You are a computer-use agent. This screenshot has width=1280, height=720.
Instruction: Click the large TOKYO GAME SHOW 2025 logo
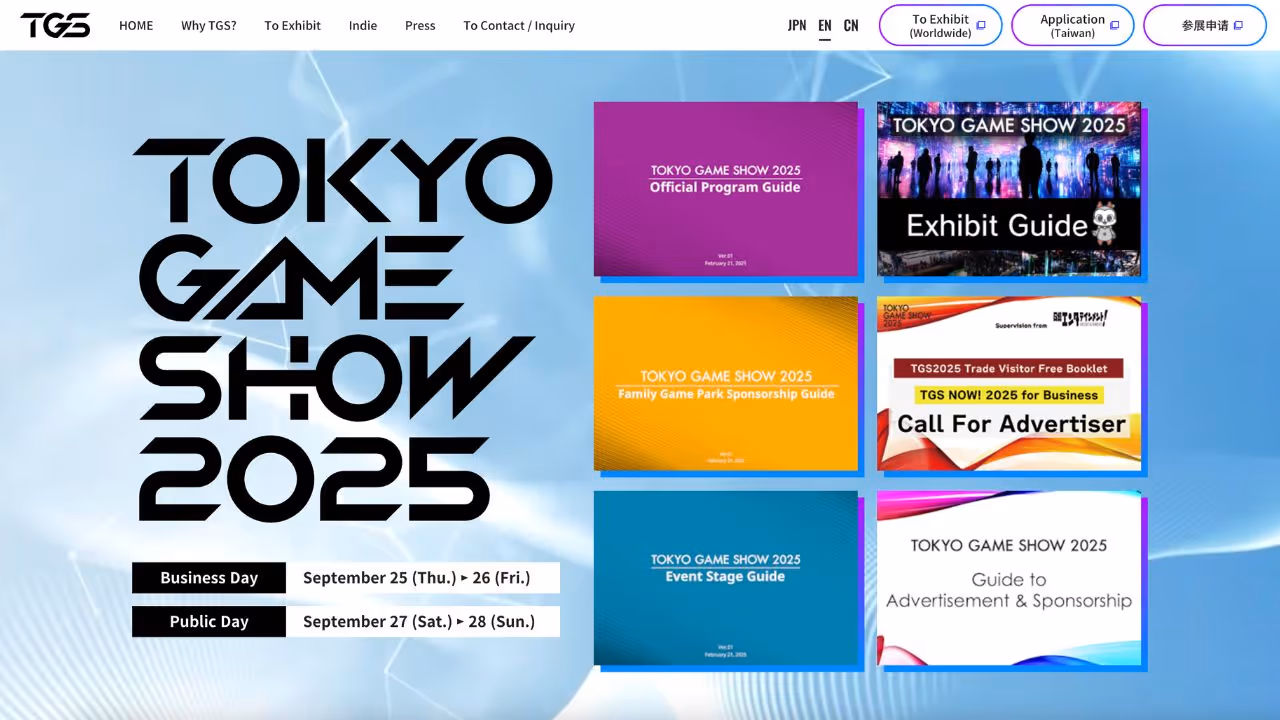tap(343, 330)
